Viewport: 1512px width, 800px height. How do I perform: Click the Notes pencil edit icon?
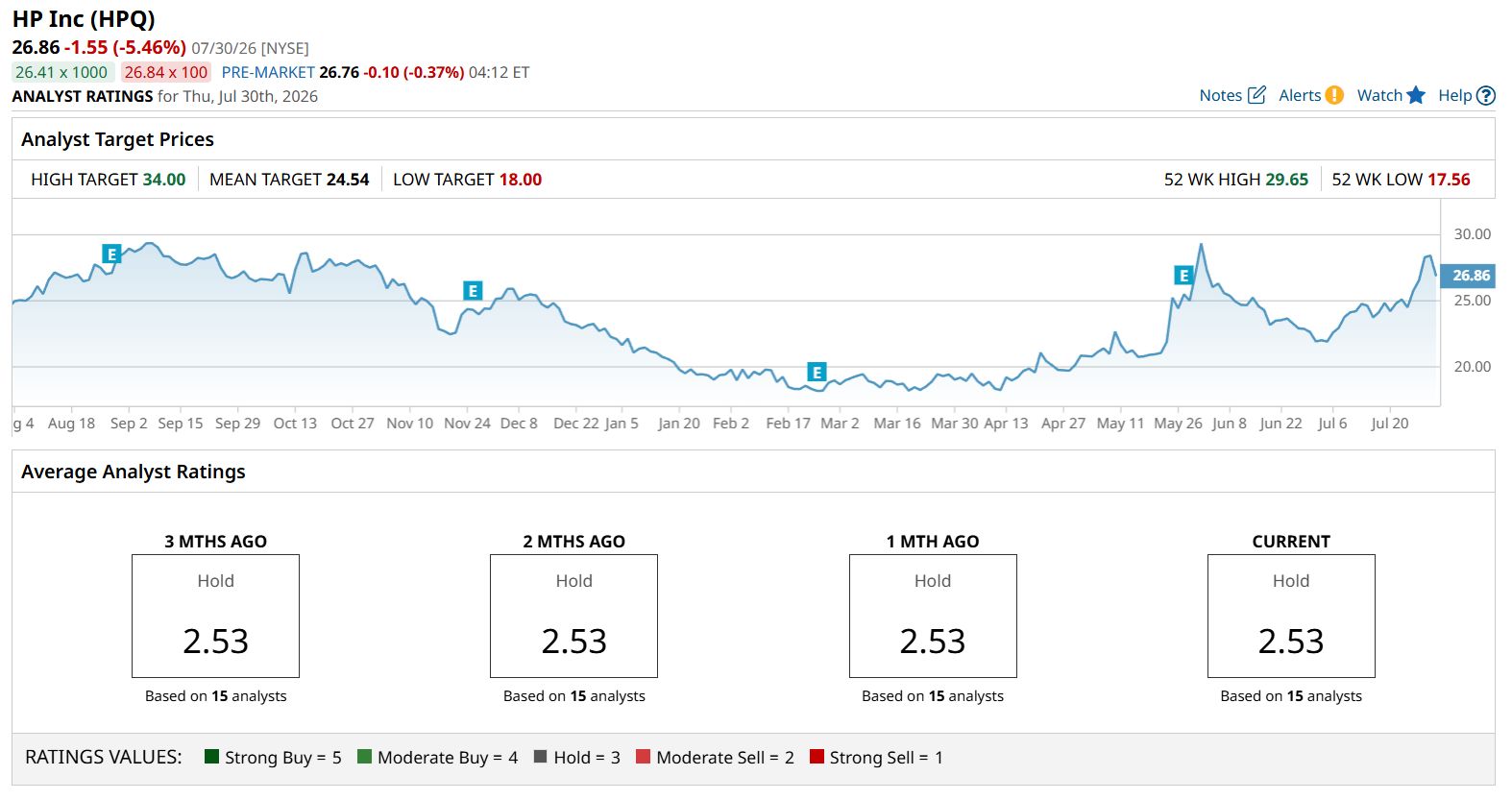coord(1256,95)
